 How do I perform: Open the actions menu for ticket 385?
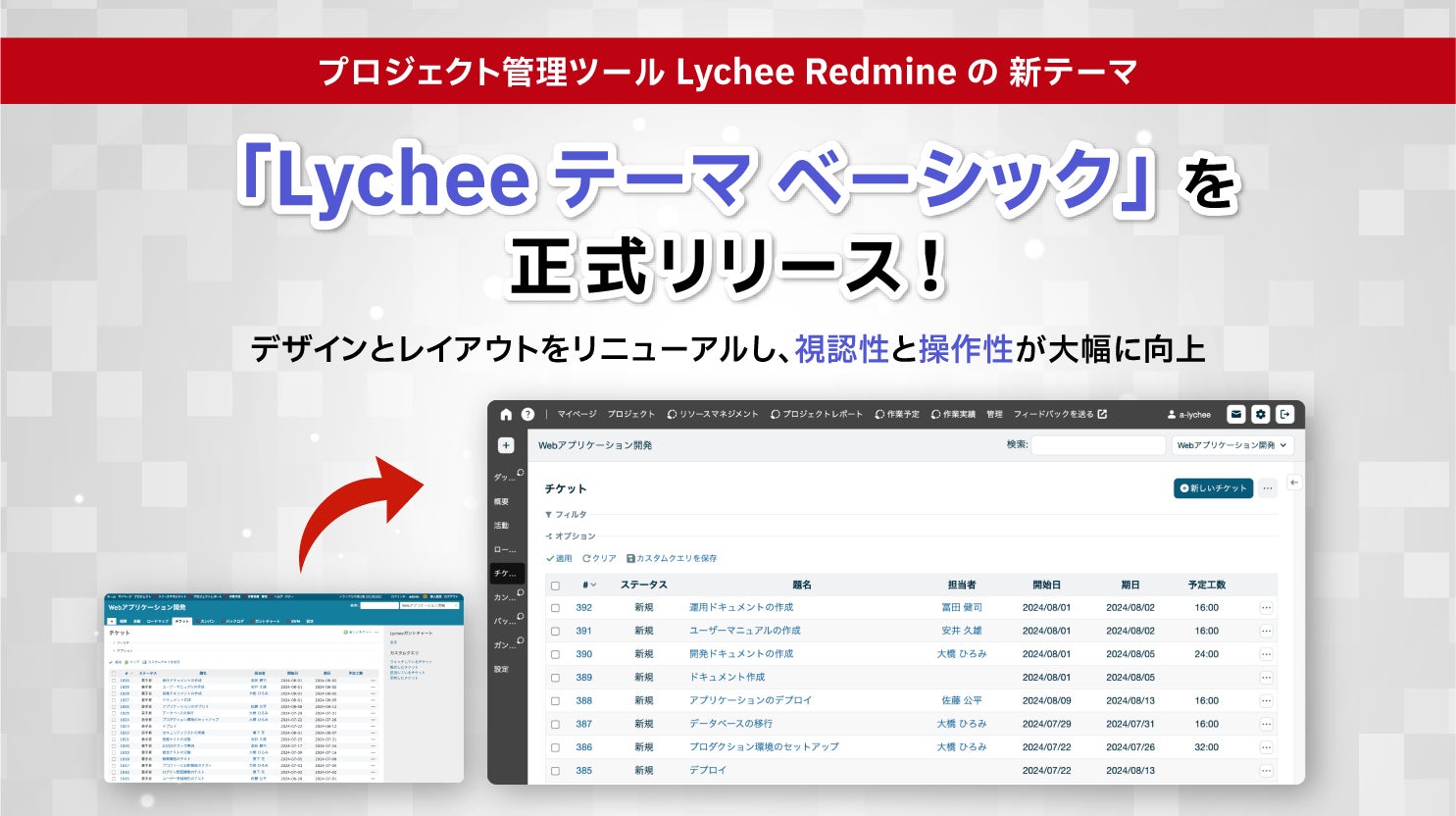[x=1266, y=771]
